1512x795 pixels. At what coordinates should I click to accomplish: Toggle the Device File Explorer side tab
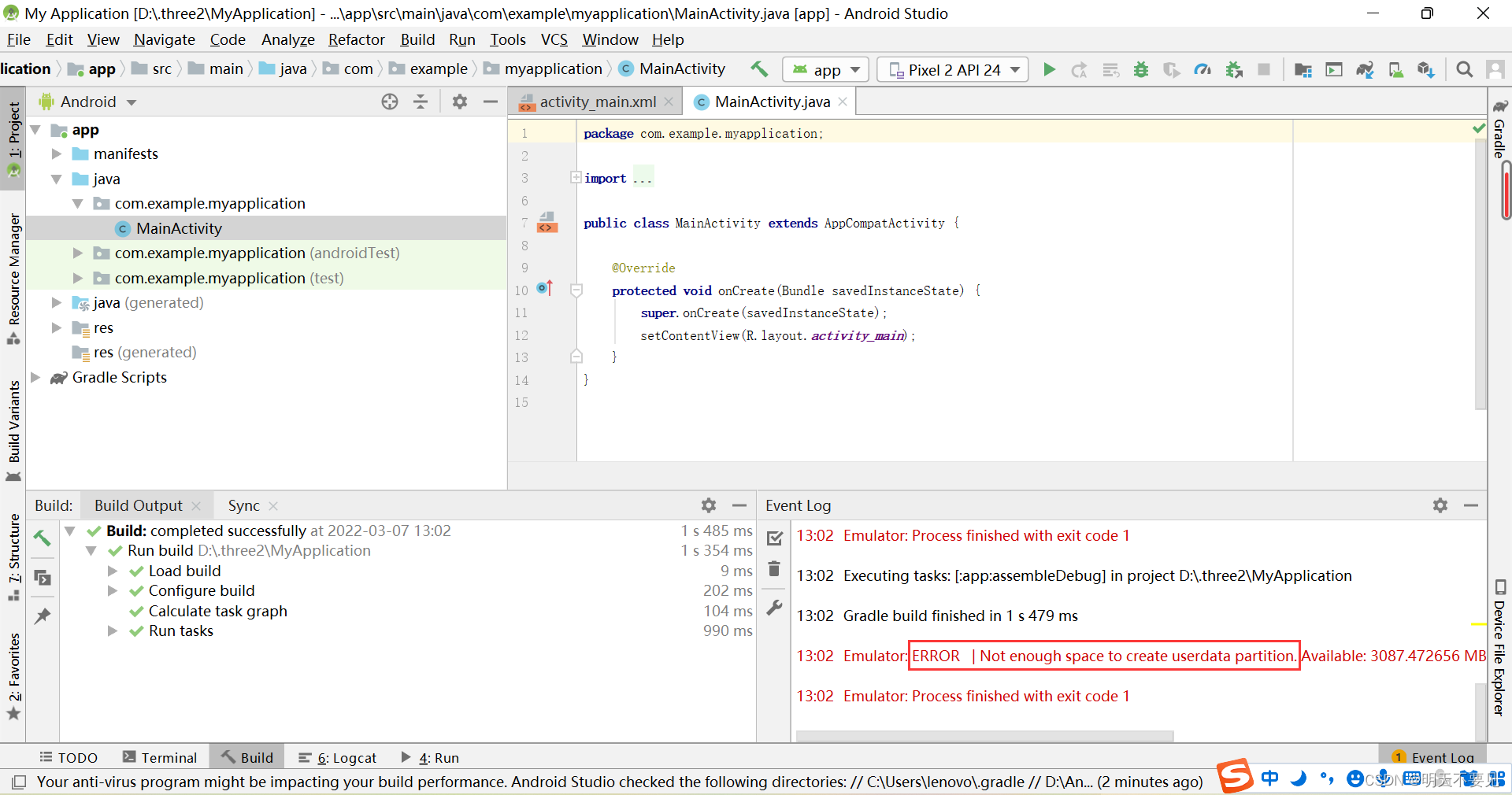click(x=1499, y=648)
